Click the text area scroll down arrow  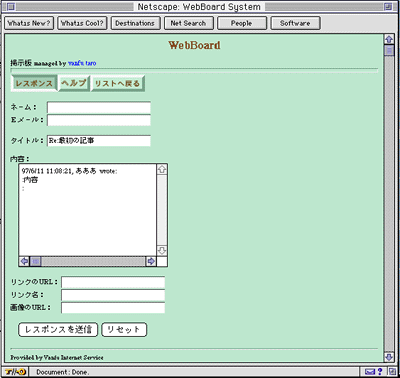pos(162,251)
